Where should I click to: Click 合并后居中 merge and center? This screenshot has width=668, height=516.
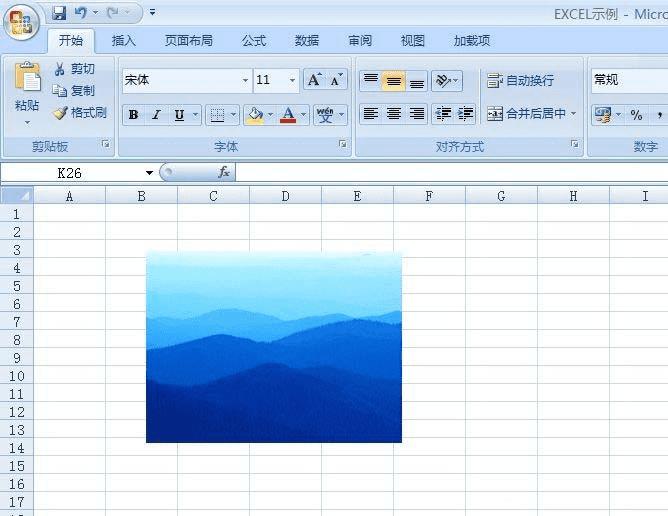pyautogui.click(x=526, y=114)
